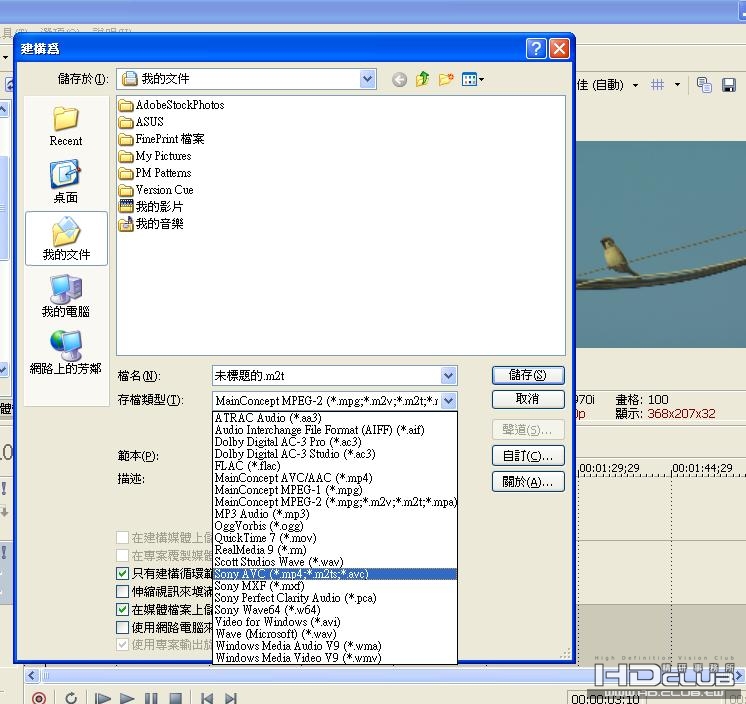Click the bird video preview

[661, 244]
